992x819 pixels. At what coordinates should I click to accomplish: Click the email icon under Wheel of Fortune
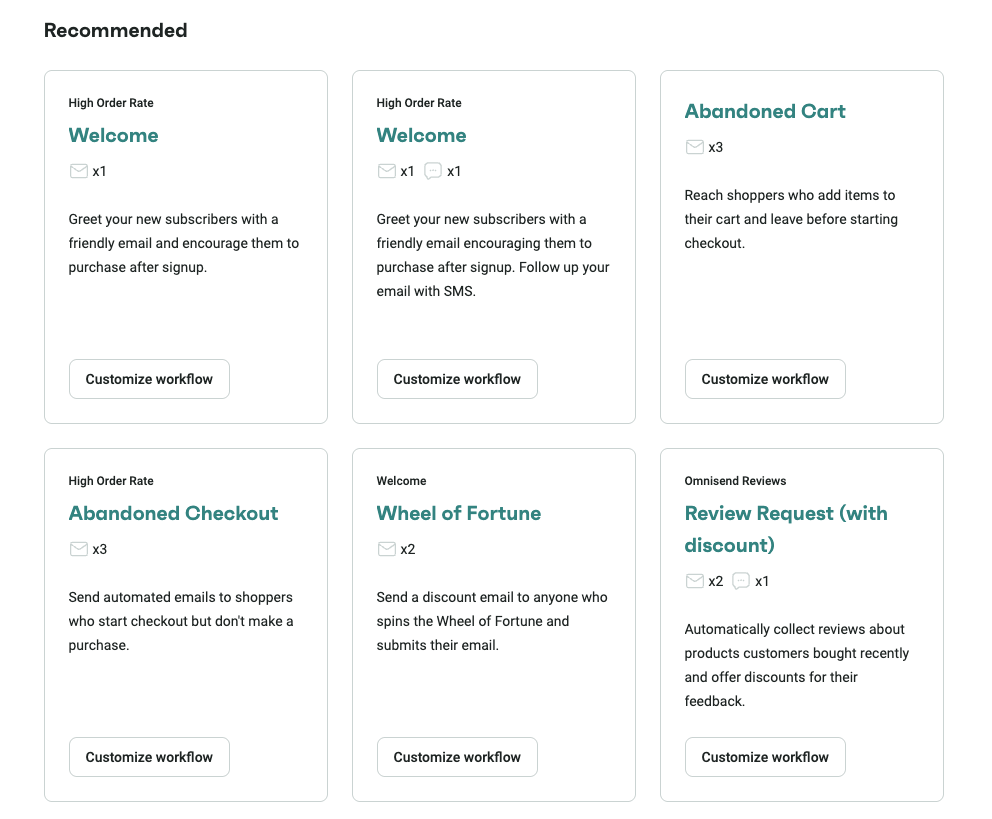coord(387,549)
